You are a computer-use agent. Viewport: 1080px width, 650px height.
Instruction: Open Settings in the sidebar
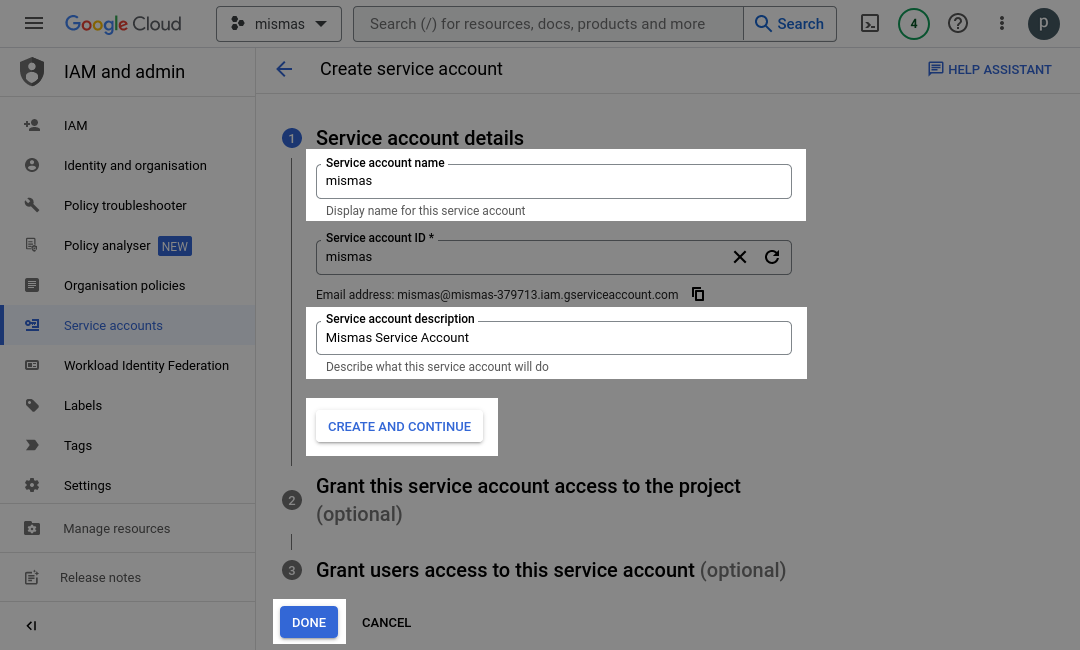[x=127, y=485]
